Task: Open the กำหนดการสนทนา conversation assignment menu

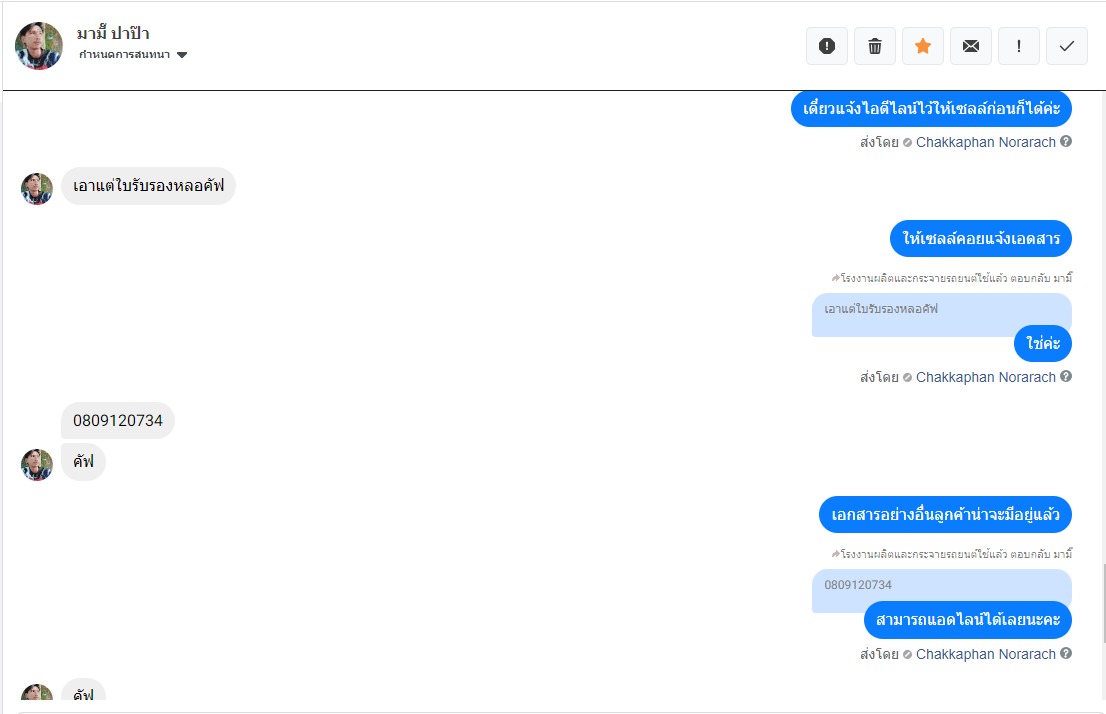Action: pyautogui.click(x=126, y=55)
